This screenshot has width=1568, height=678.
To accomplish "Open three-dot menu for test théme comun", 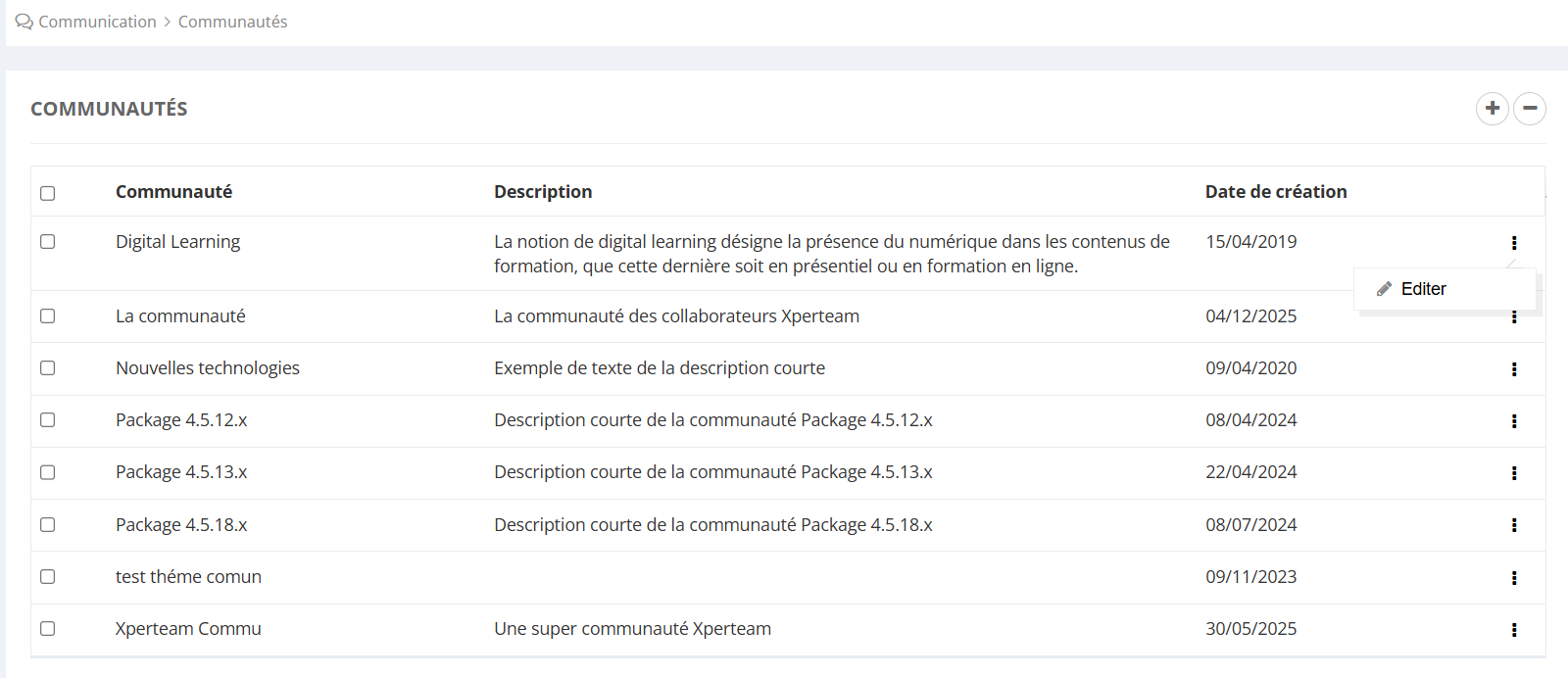I will tap(1514, 578).
